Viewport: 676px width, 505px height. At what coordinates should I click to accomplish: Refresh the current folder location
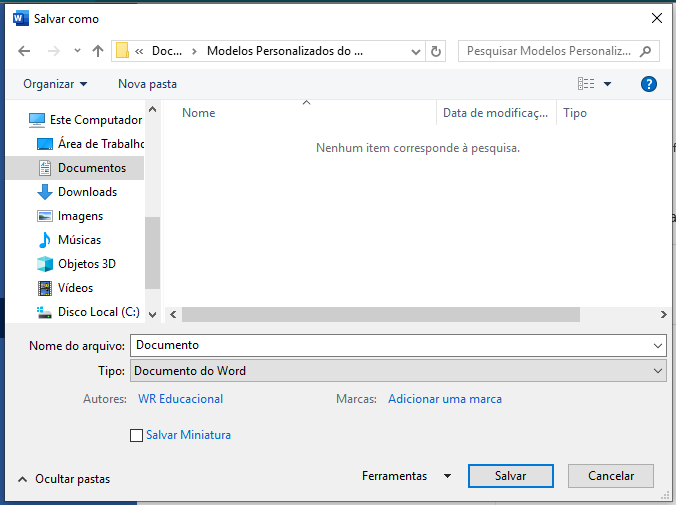(x=436, y=51)
